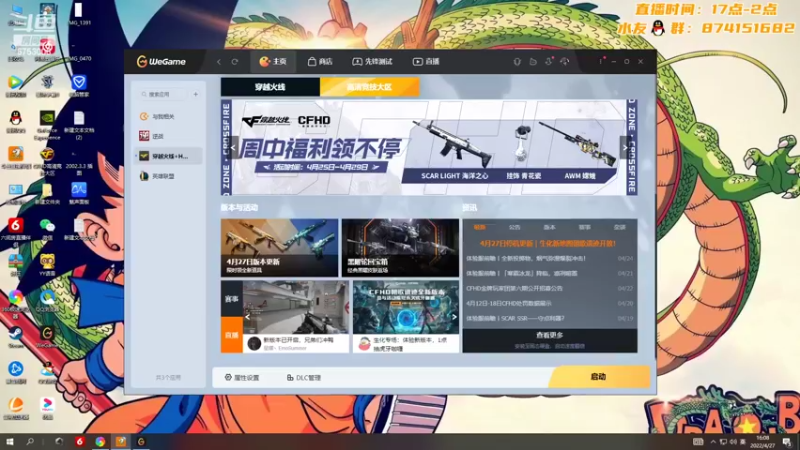Select 英雄联盟 in the sidebar

point(168,176)
